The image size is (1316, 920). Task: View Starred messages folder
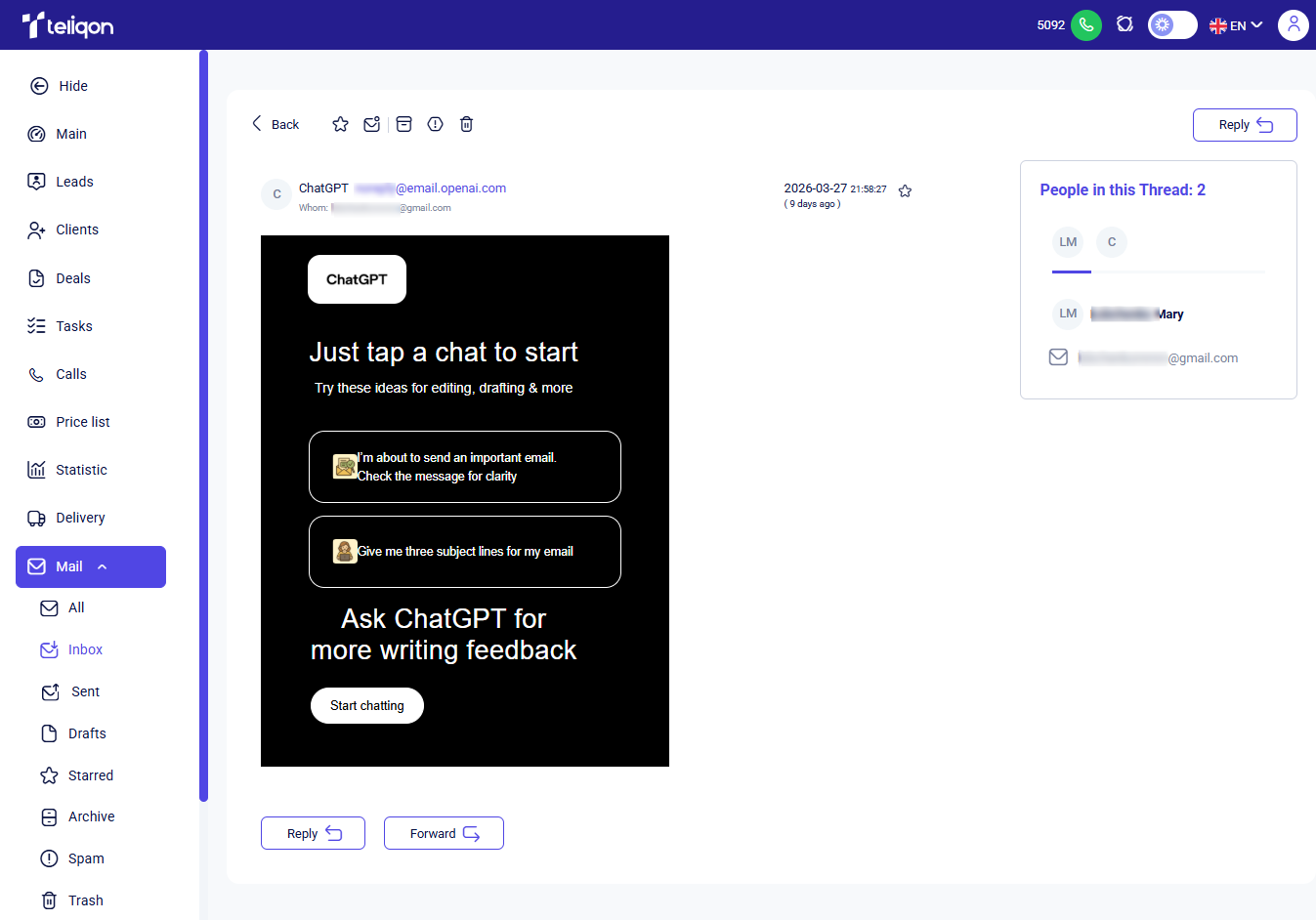[x=77, y=775]
